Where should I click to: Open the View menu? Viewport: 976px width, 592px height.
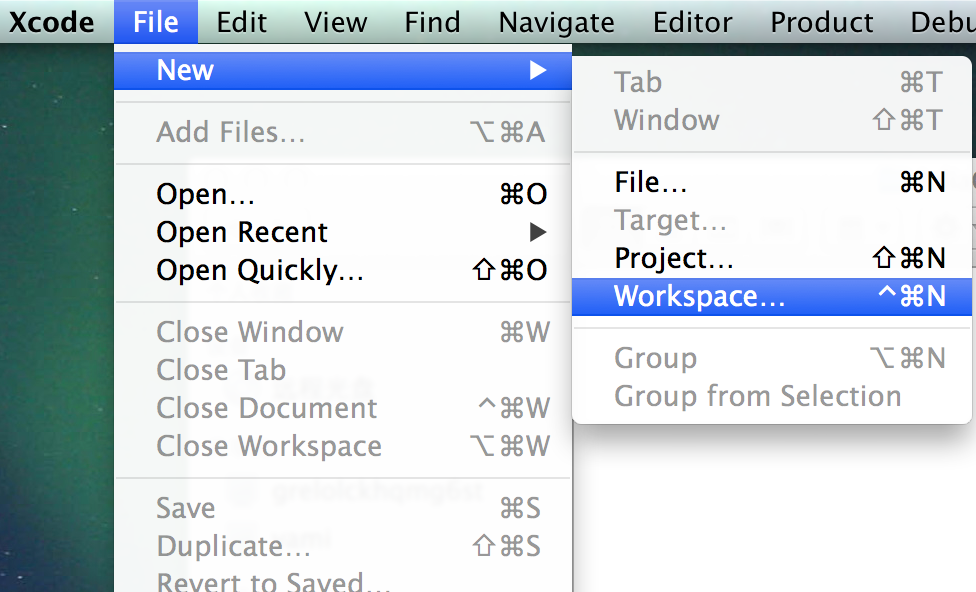(336, 22)
